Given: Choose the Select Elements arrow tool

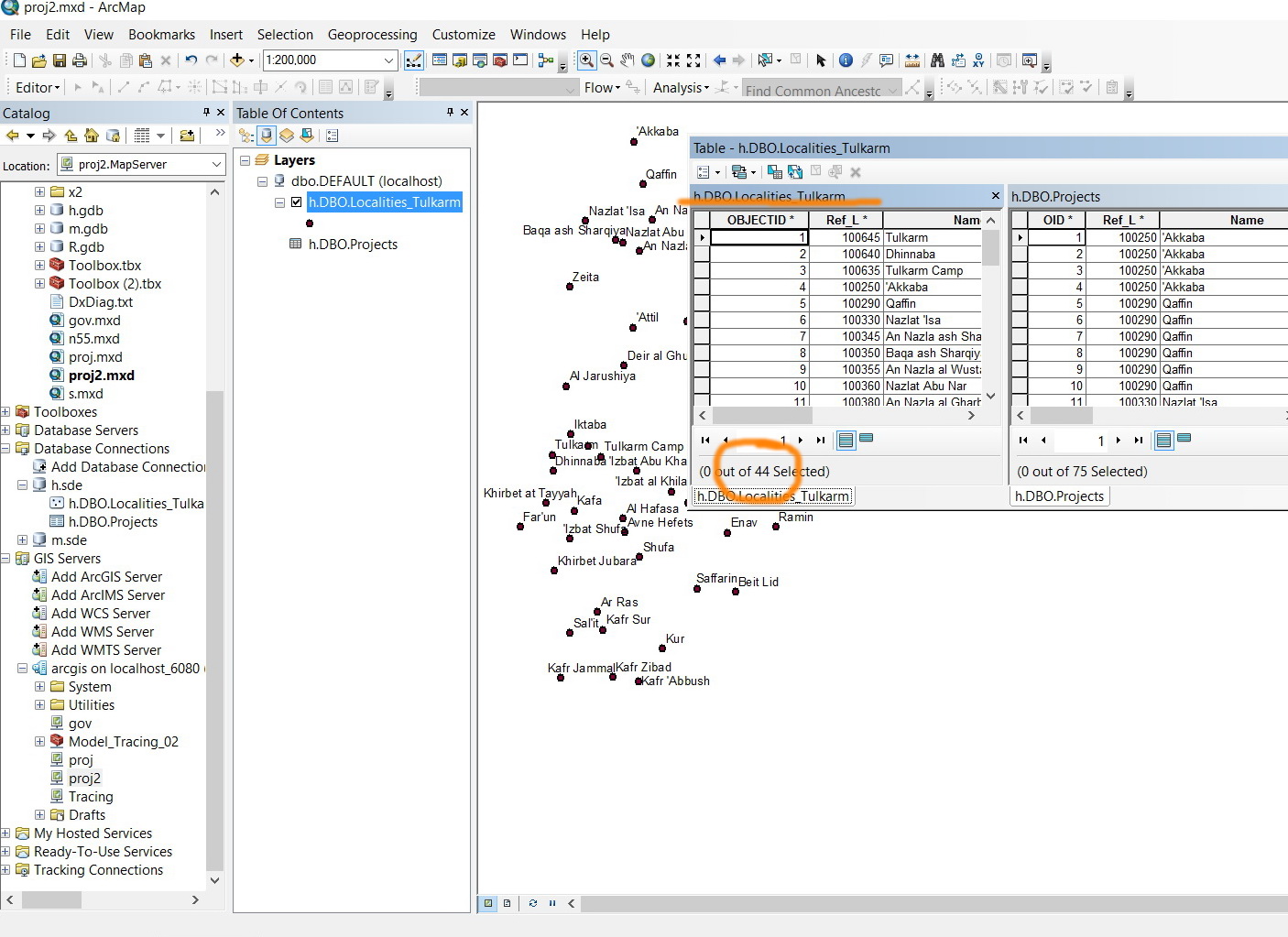Looking at the screenshot, I should point(821,60).
